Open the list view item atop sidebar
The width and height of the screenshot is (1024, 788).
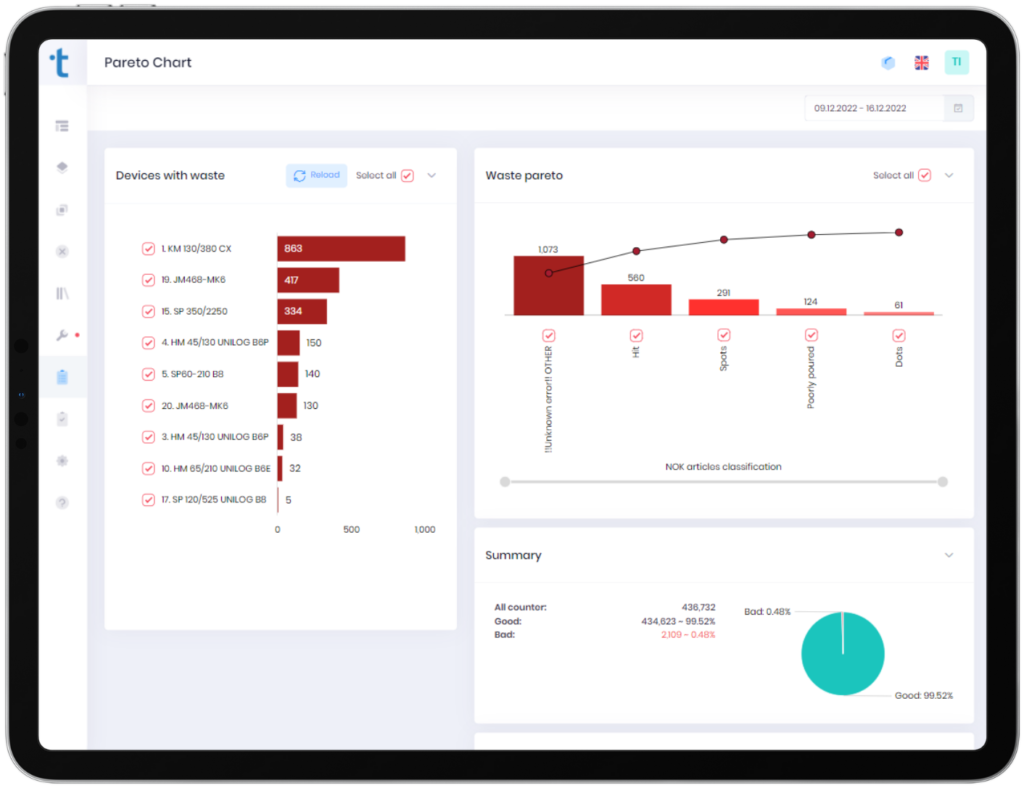(x=62, y=126)
